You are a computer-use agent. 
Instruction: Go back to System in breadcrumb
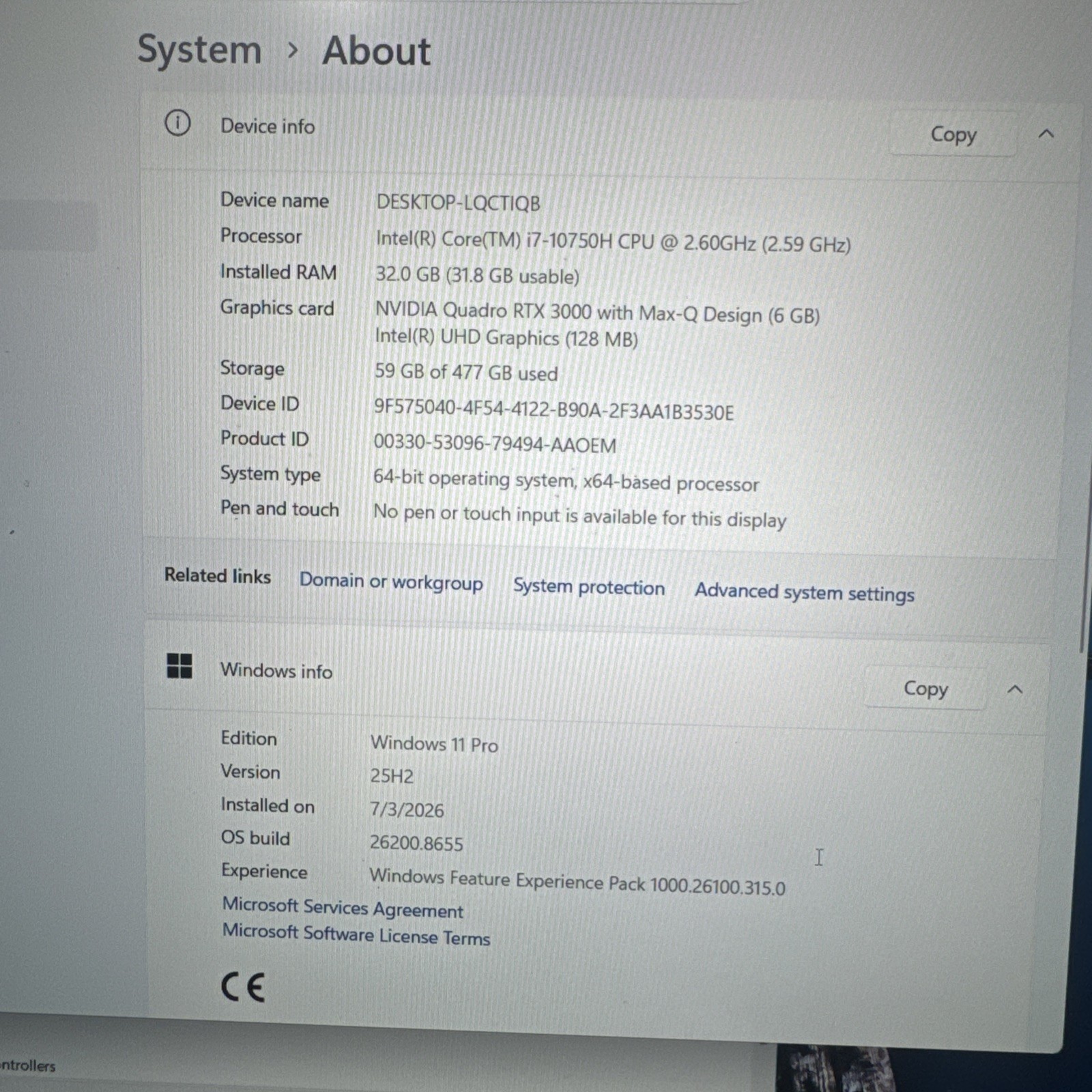point(199,50)
